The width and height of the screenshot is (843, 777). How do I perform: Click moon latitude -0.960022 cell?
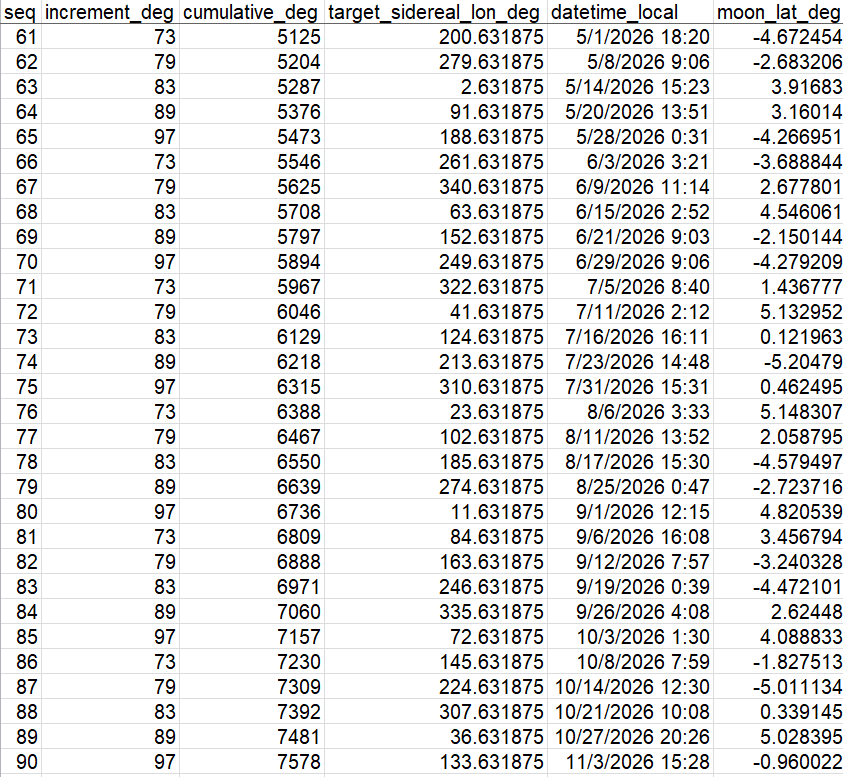point(778,762)
